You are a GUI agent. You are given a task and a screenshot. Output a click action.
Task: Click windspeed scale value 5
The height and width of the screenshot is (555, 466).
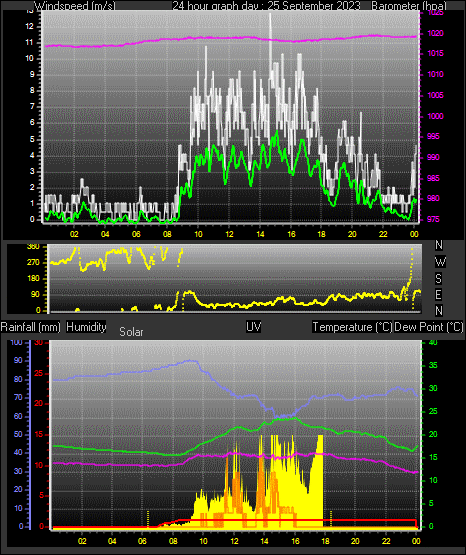(32, 139)
